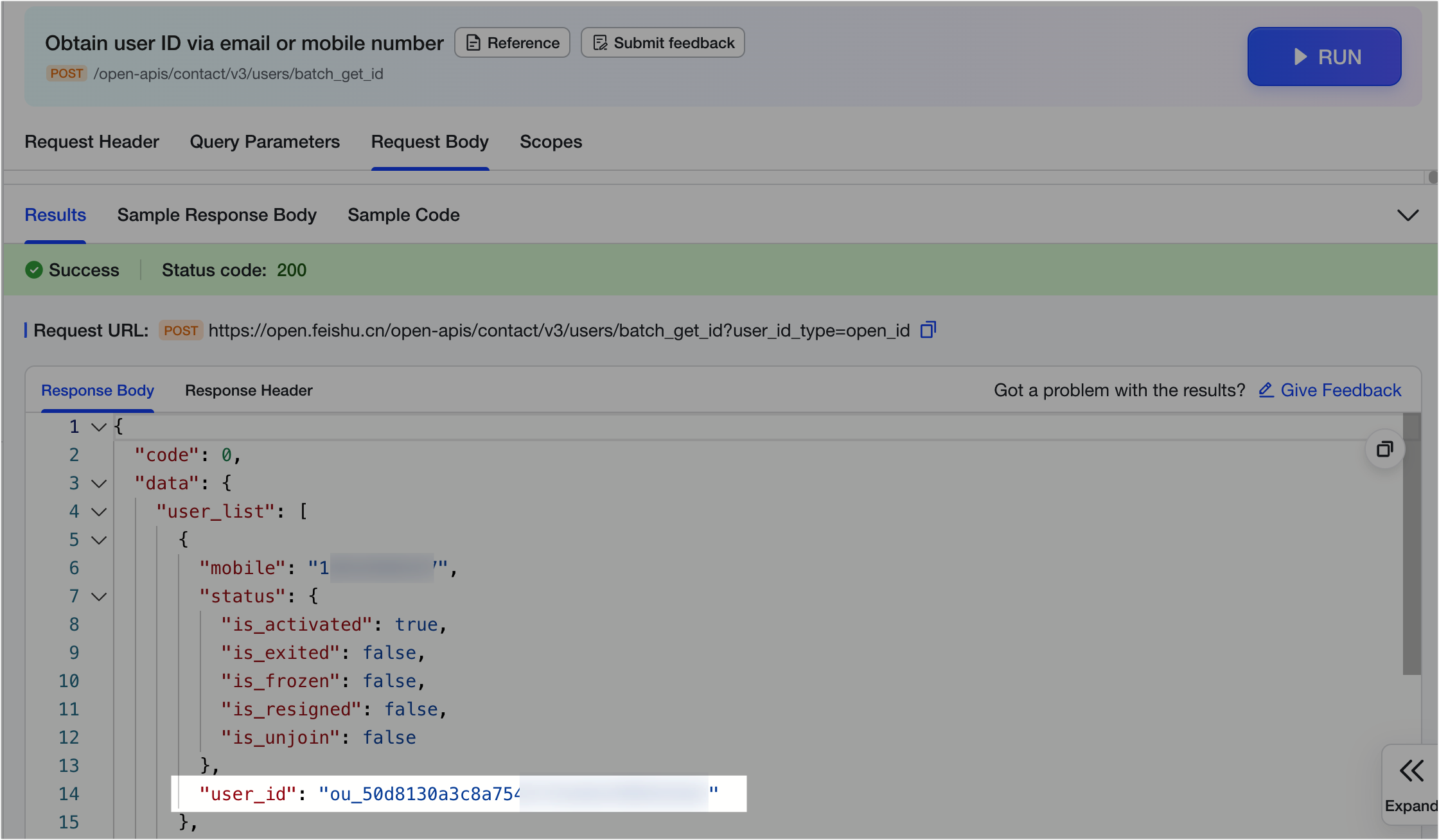1439x840 pixels.
Task: Collapse the "data" node on line 3
Action: point(98,484)
